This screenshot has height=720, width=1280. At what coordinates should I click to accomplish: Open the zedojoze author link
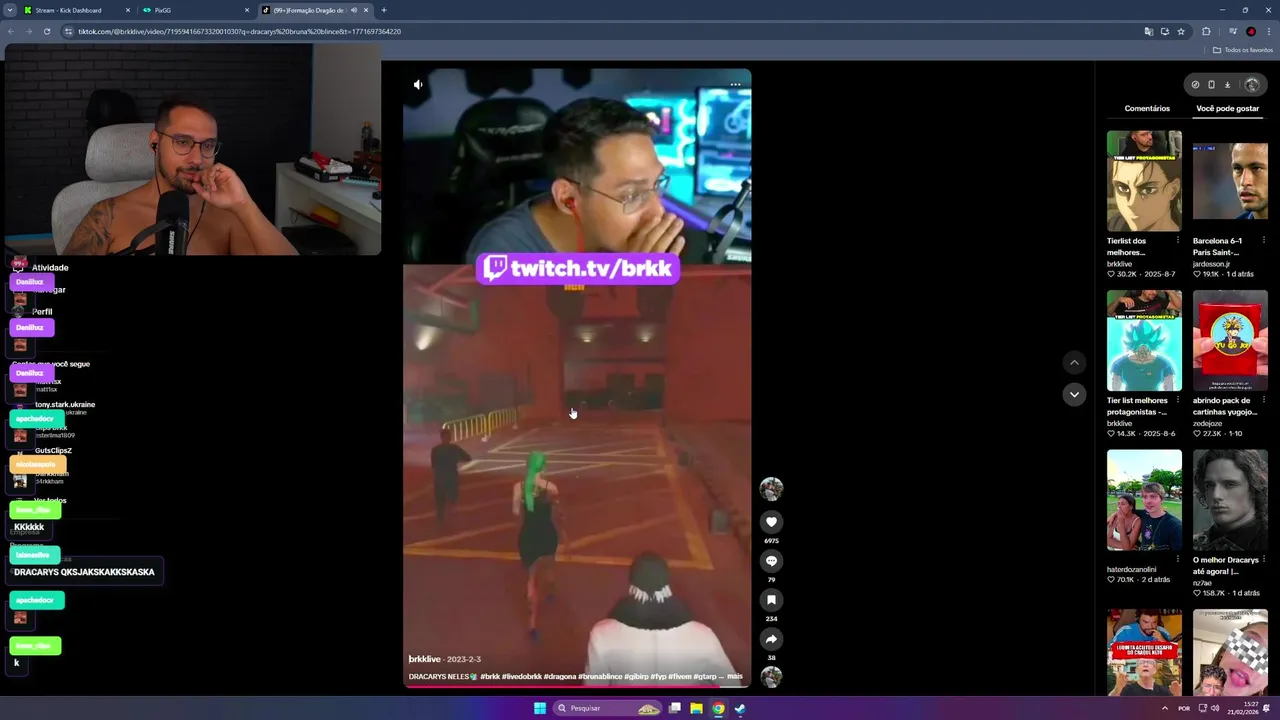(x=1207, y=424)
